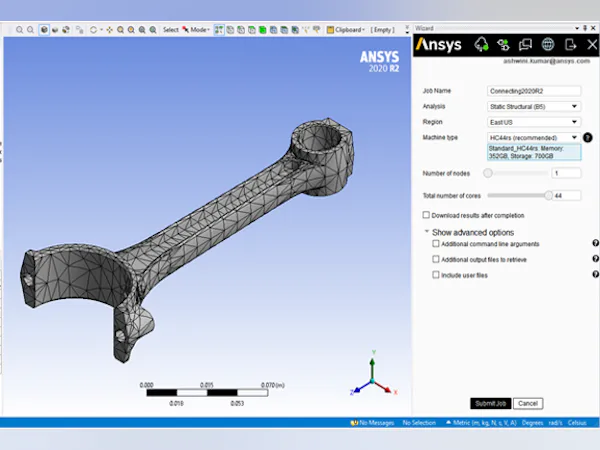Image resolution: width=600 pixels, height=450 pixels.
Task: Click help icon for Additional command line arguments
Action: (x=595, y=243)
